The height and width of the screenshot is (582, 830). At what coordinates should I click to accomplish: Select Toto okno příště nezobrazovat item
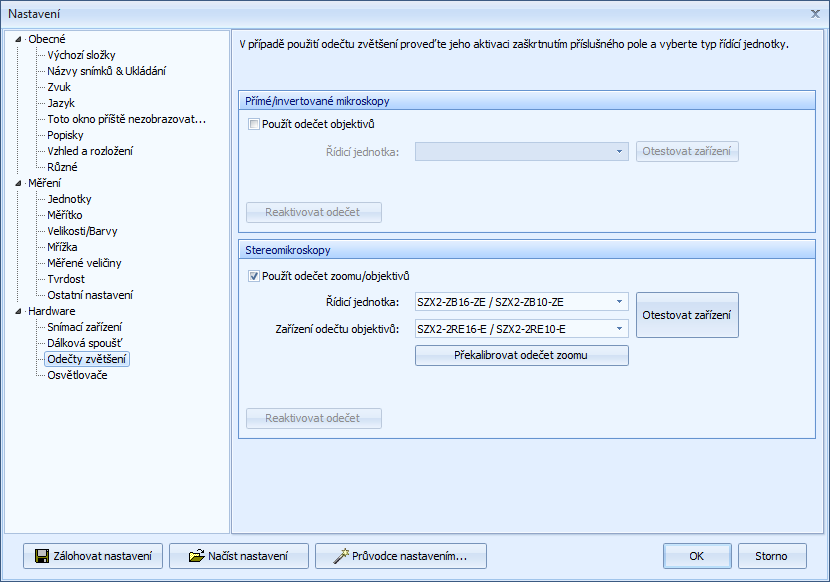[x=127, y=119]
